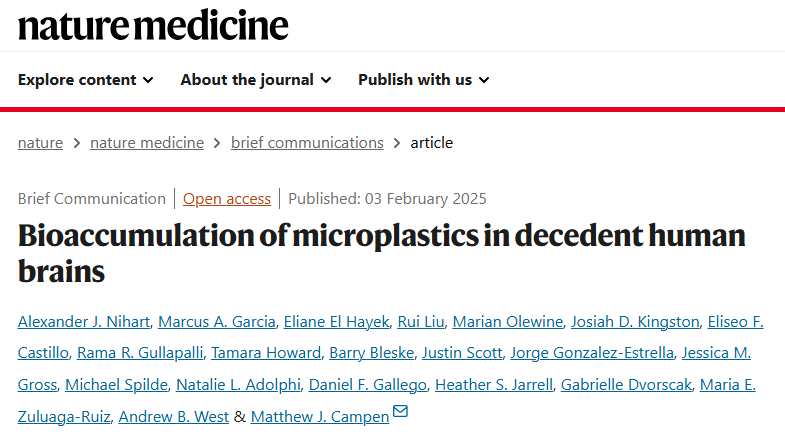The width and height of the screenshot is (785, 439).
Task: Open Josiah D. Kingston author link
Action: [x=635, y=321]
